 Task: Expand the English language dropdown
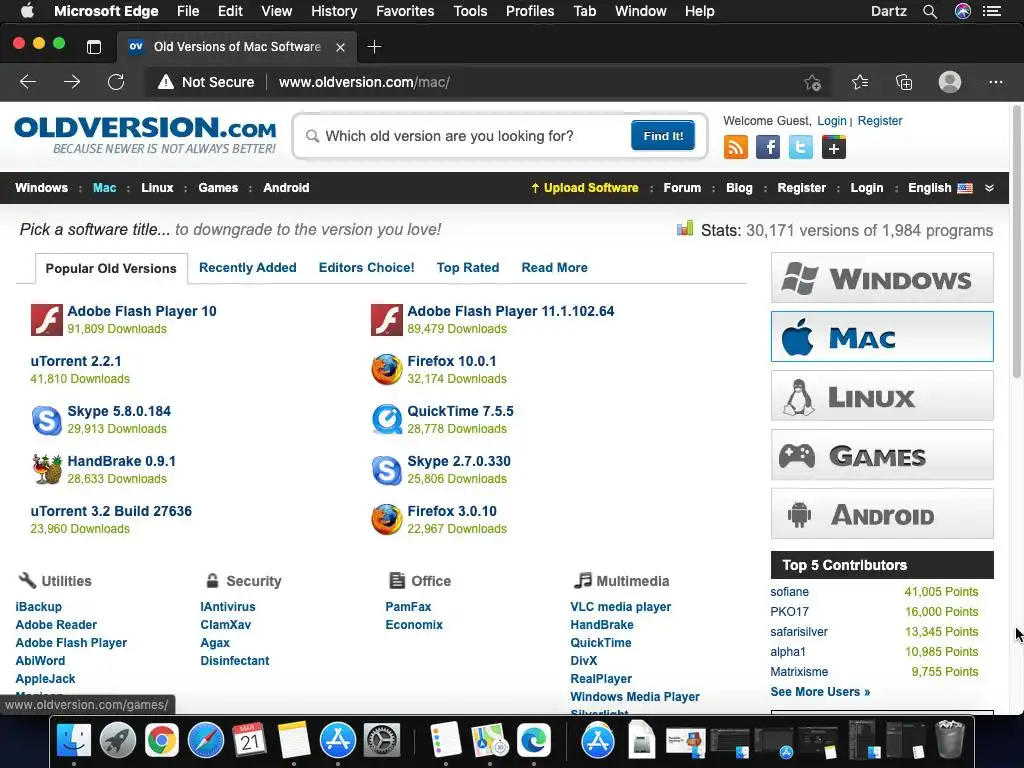[940, 188]
